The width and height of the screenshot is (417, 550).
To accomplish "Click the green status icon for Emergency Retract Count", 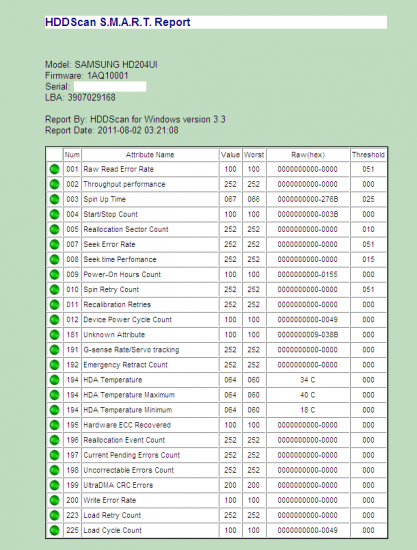I will coord(54,365).
